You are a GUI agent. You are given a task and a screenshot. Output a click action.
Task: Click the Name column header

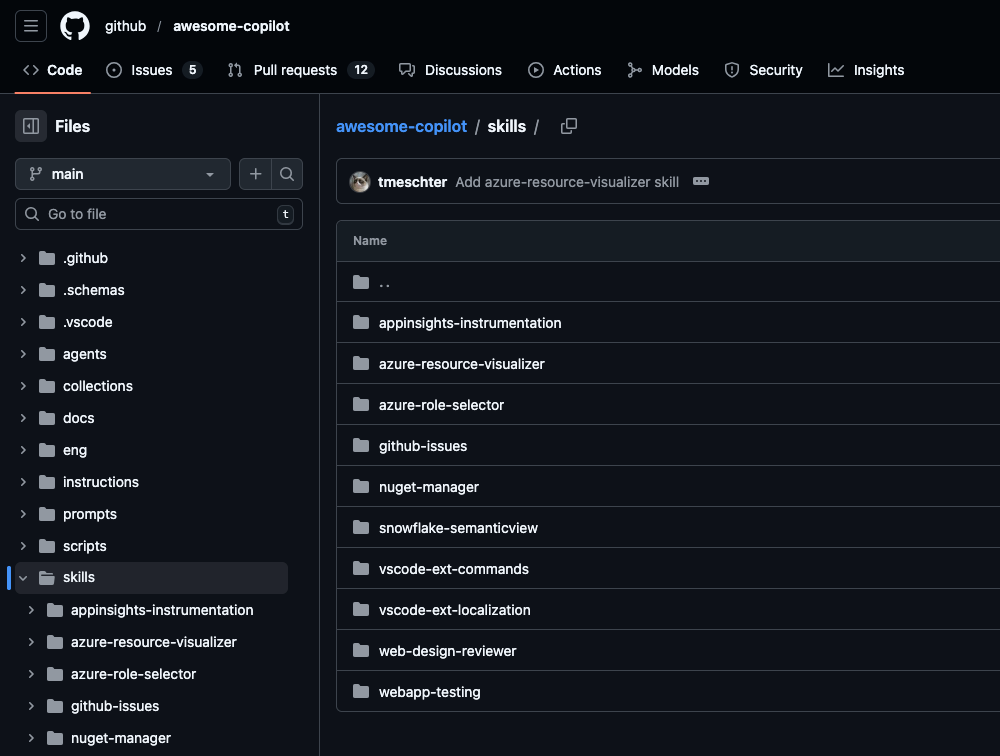coord(370,241)
